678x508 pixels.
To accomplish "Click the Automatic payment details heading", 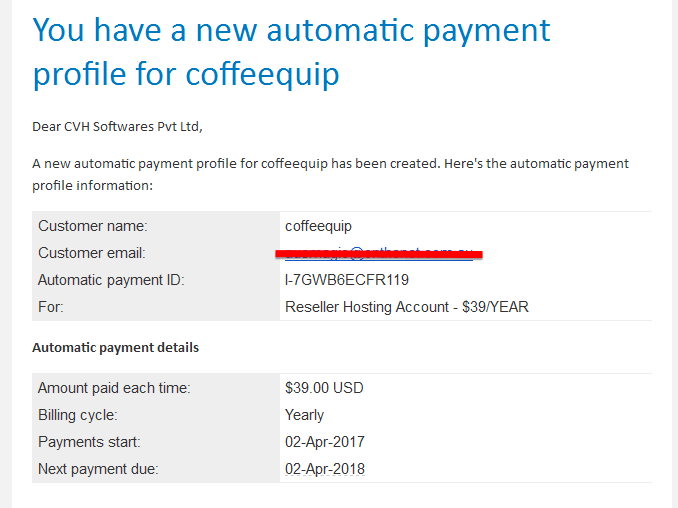I will tap(115, 348).
